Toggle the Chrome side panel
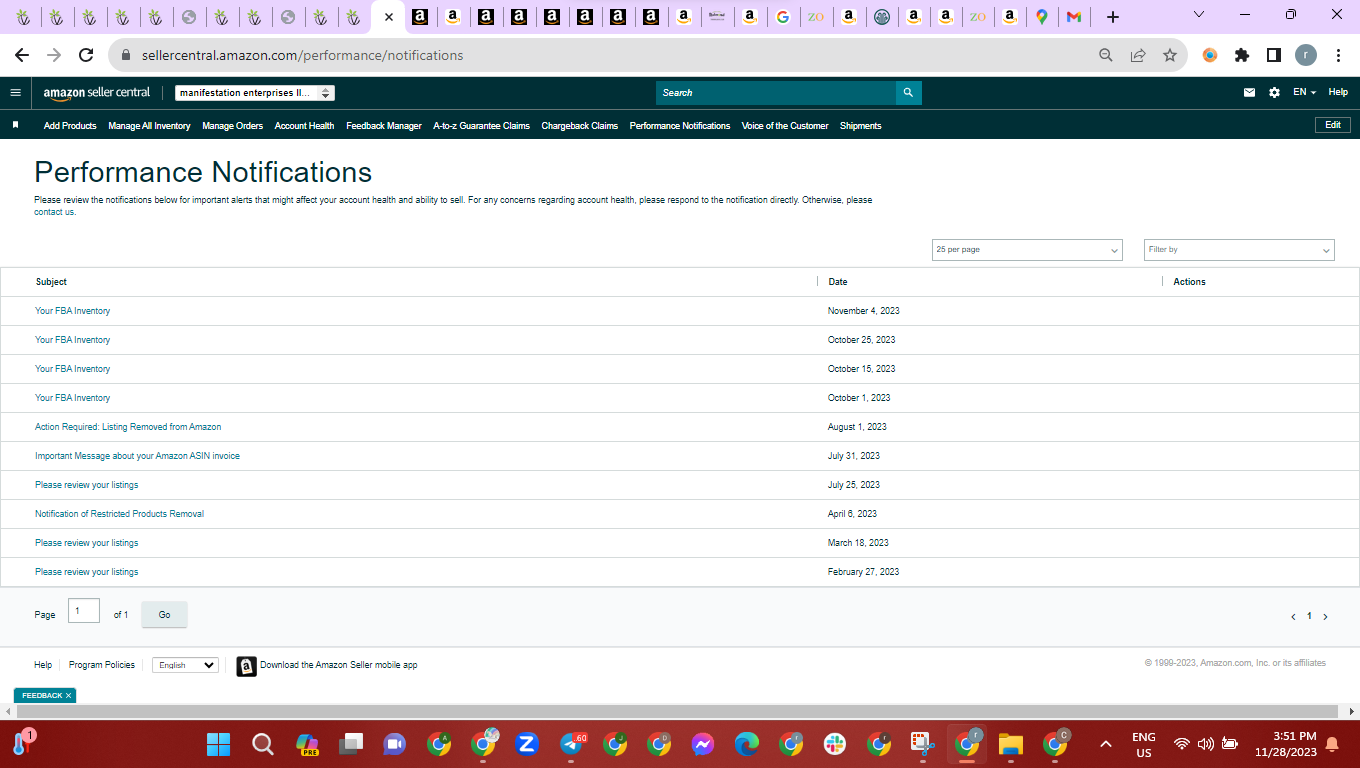 pos(1274,55)
